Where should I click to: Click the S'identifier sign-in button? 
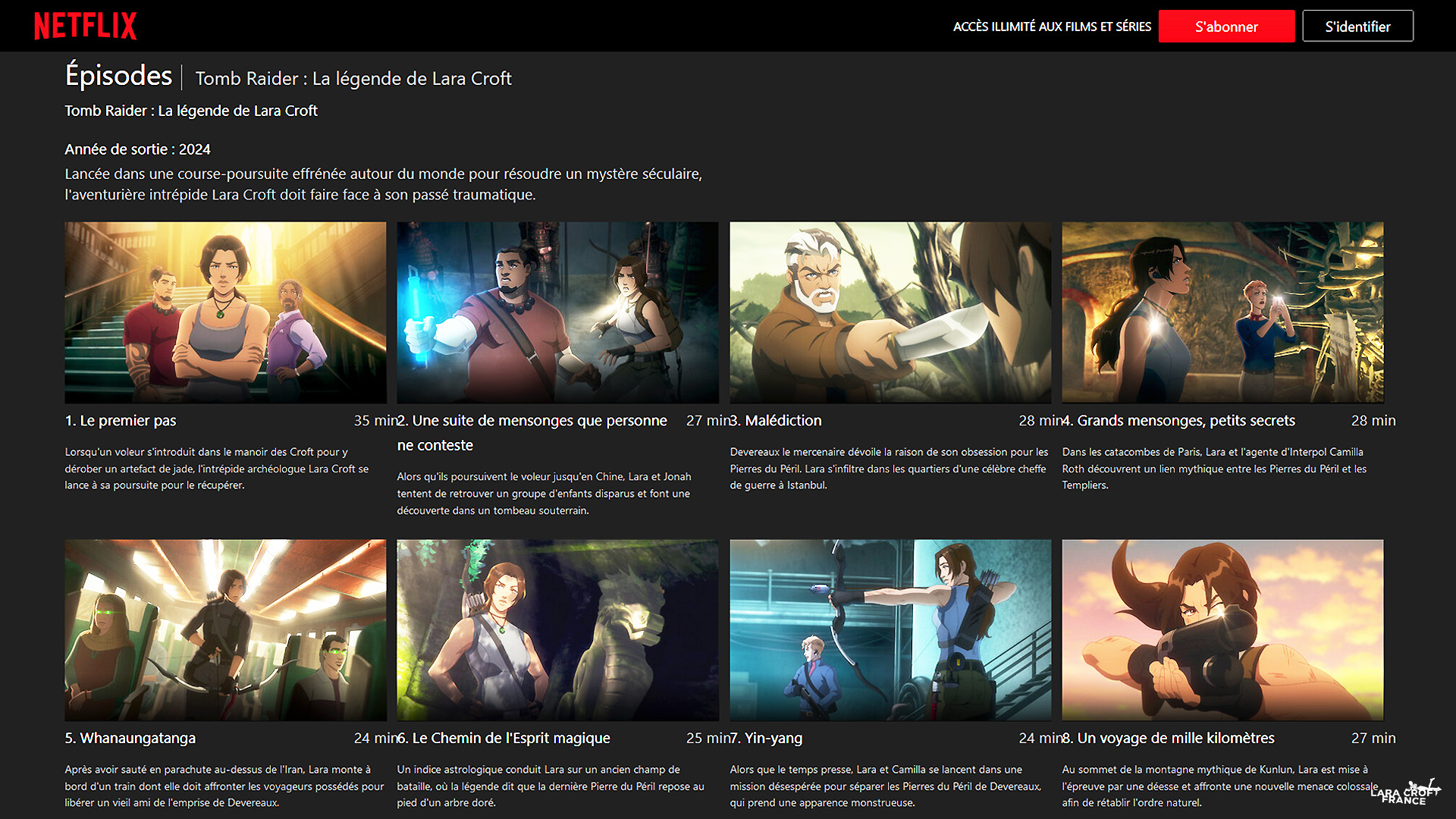pos(1357,27)
